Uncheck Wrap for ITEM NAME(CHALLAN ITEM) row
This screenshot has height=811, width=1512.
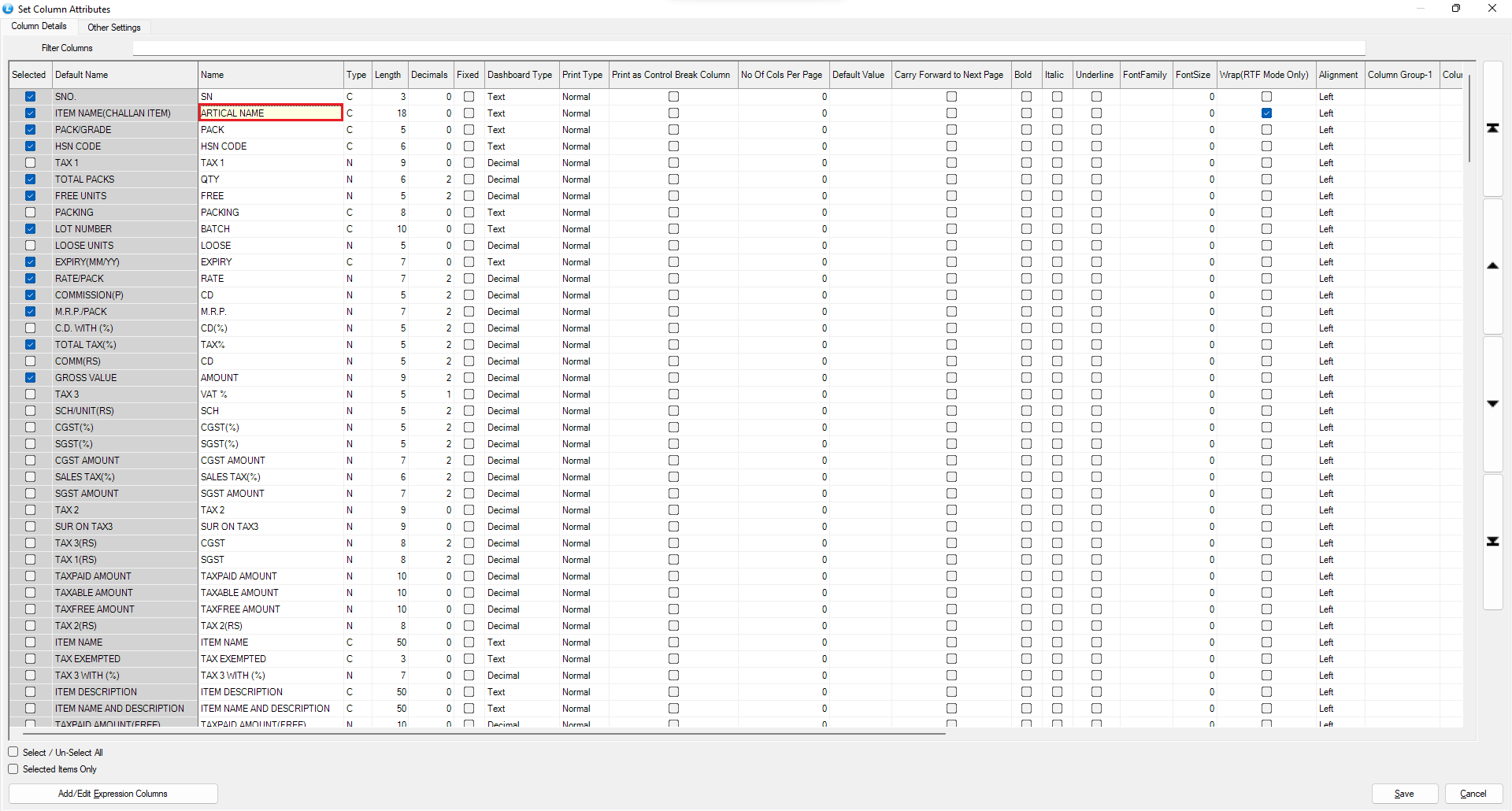click(x=1266, y=113)
